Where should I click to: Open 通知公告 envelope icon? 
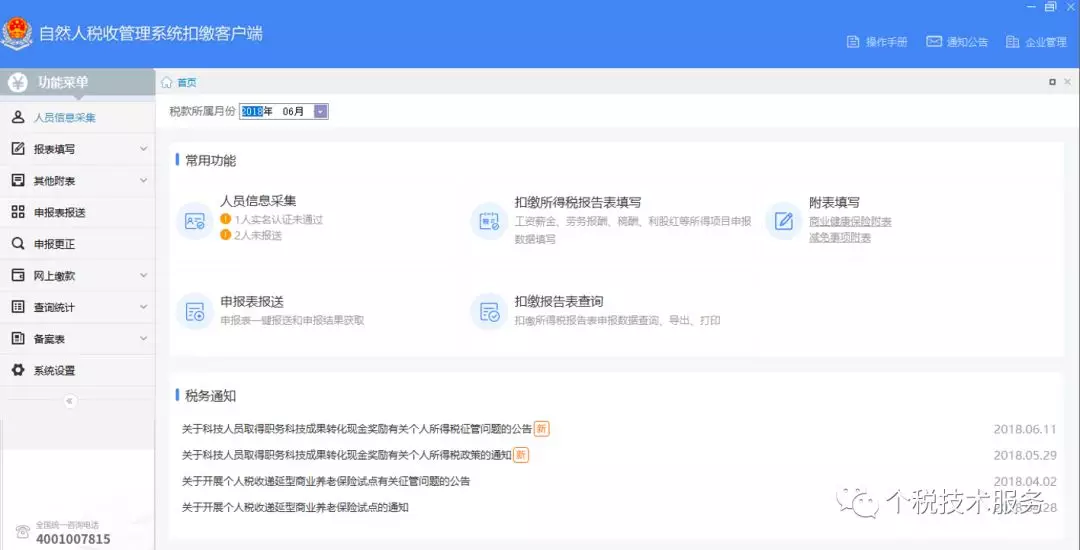point(934,42)
